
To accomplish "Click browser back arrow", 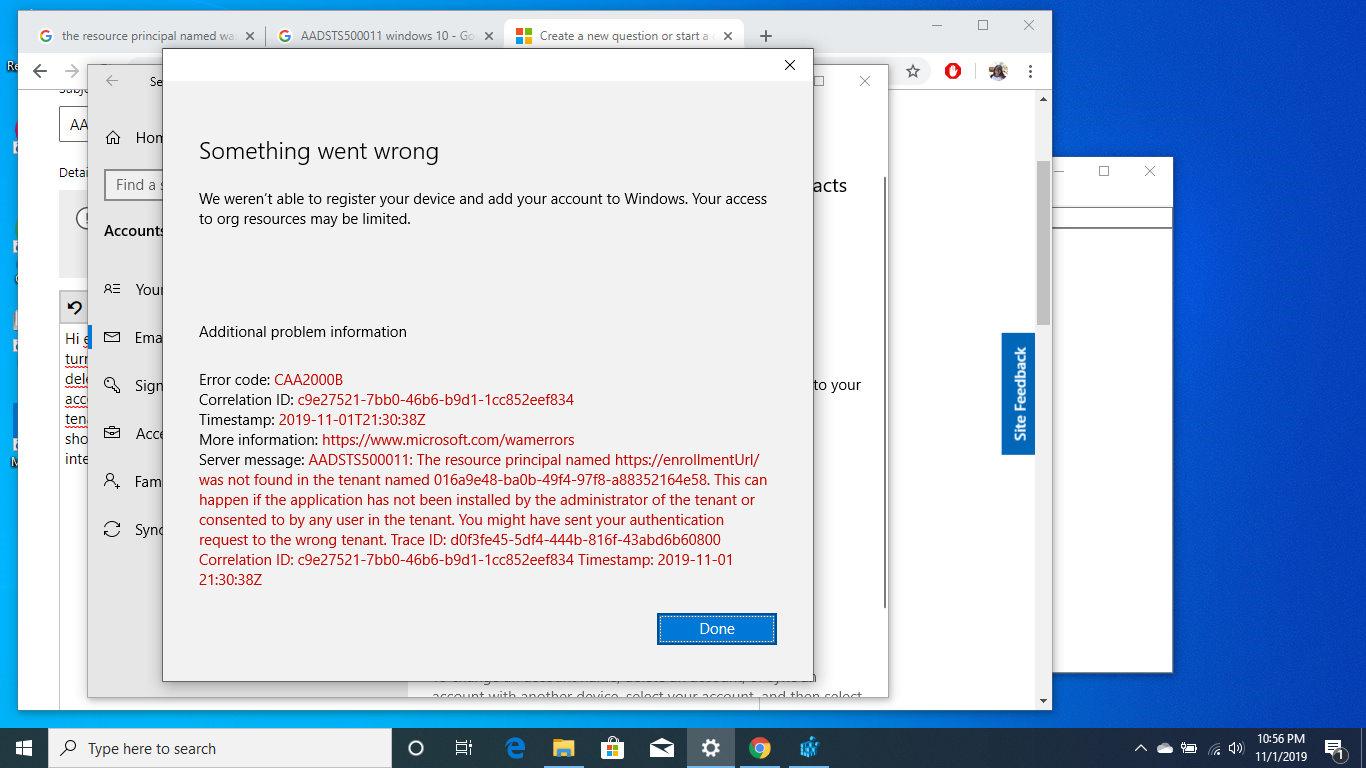I will click(x=40, y=71).
